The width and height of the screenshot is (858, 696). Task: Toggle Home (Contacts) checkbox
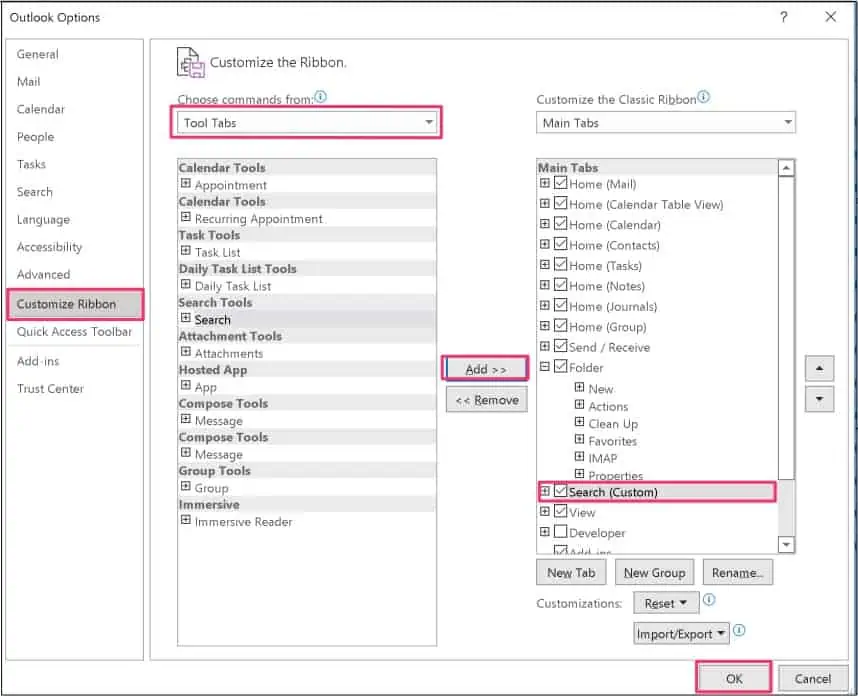click(560, 244)
